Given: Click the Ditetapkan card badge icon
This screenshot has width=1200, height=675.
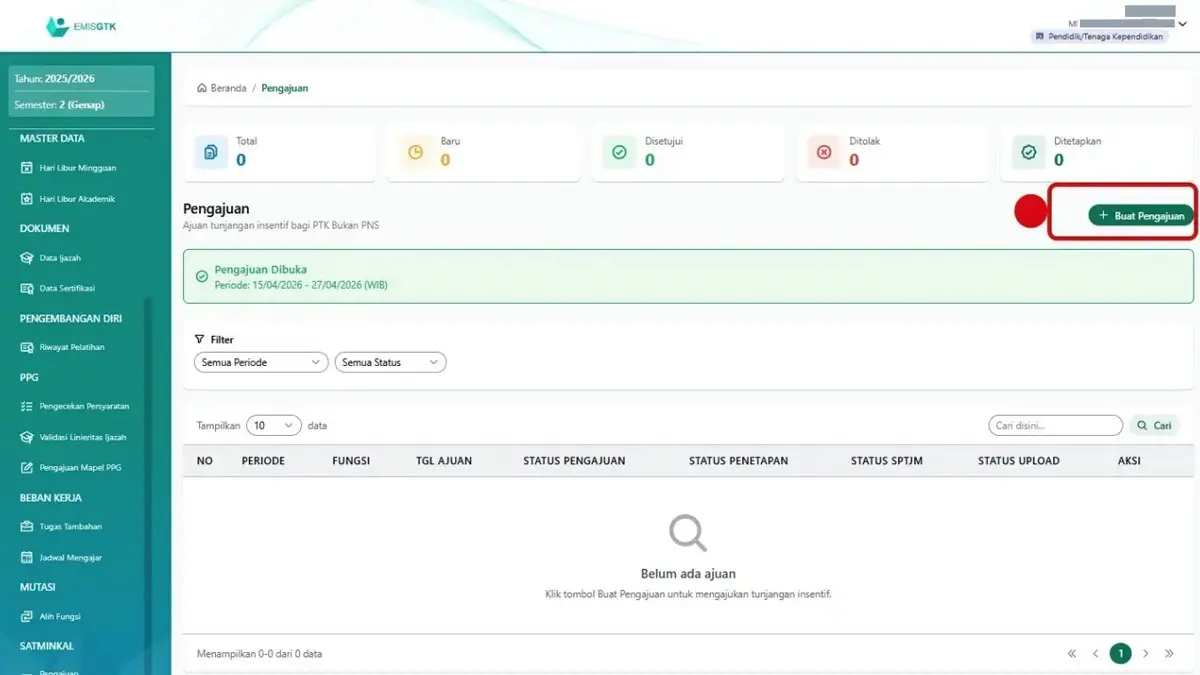Looking at the screenshot, I should 1028,152.
